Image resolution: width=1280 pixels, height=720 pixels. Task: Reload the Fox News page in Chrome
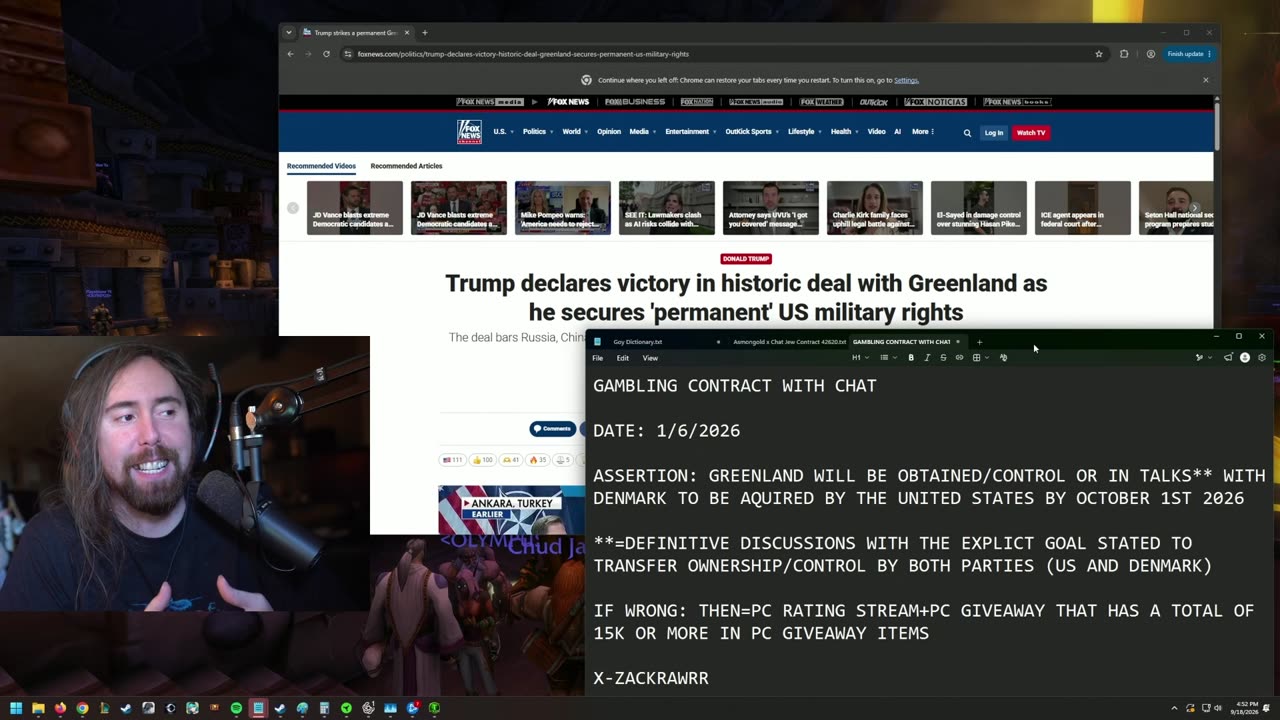(x=326, y=54)
